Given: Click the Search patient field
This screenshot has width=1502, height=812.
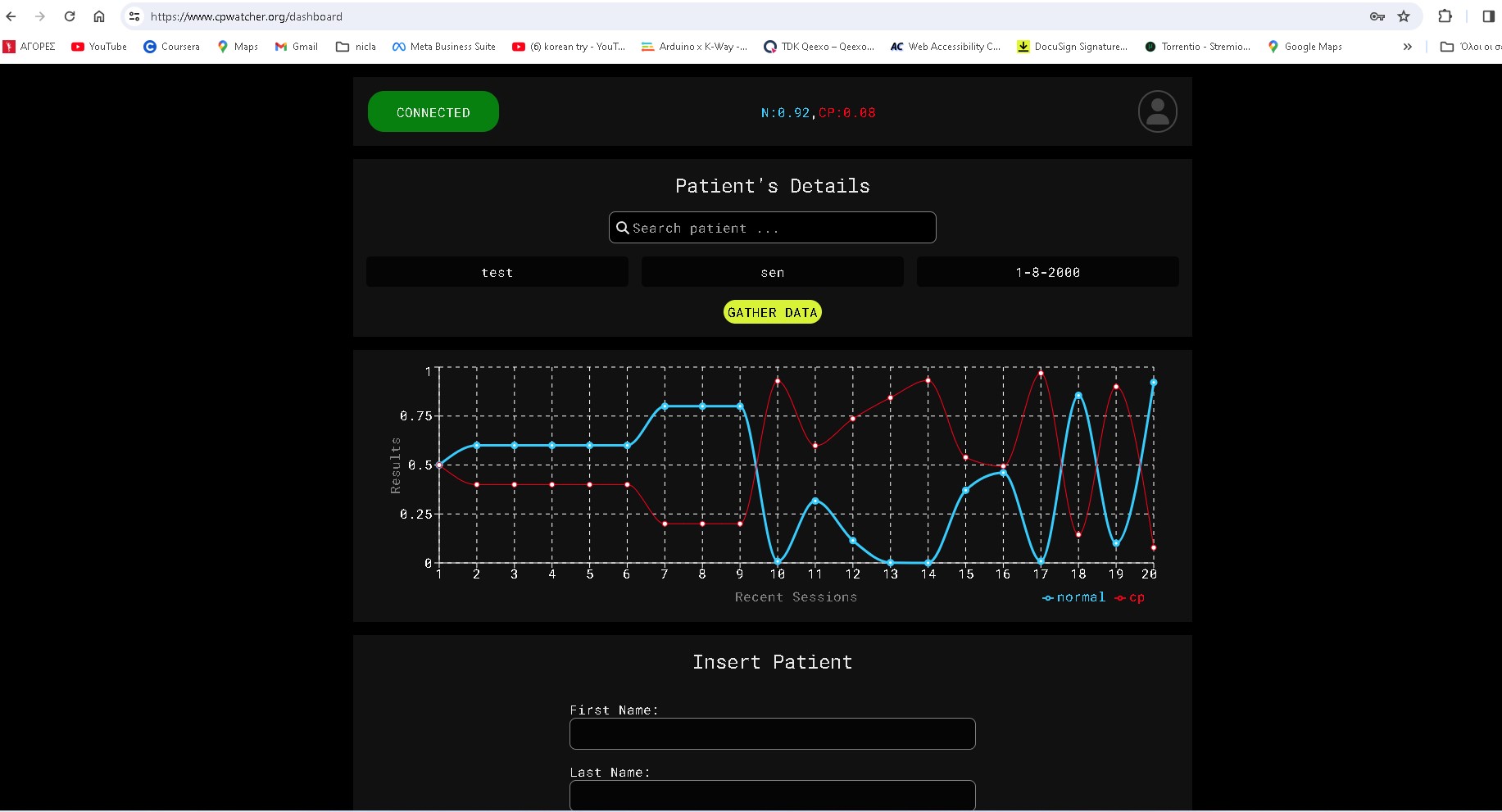Looking at the screenshot, I should click(772, 228).
